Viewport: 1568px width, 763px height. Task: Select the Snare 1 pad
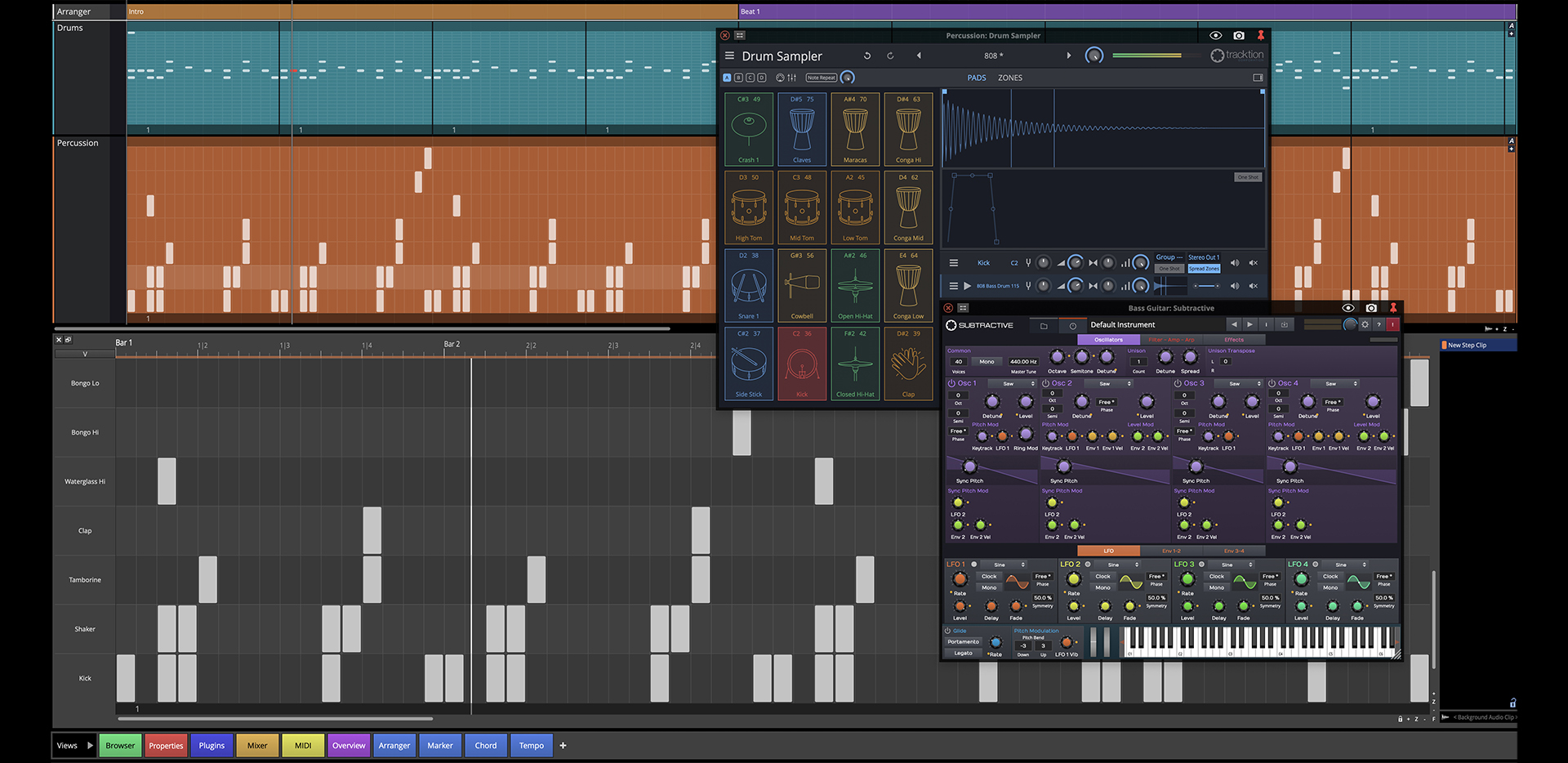pos(748,284)
